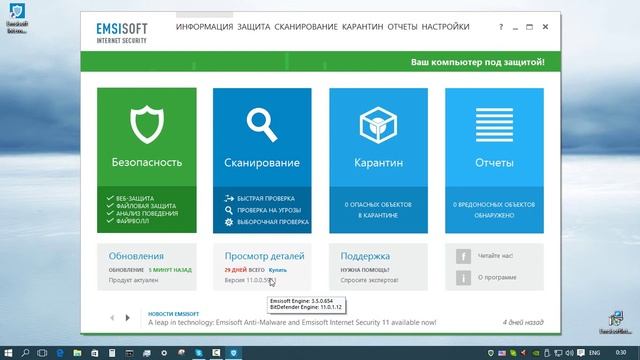Open the Отчеты tile title

point(494,163)
